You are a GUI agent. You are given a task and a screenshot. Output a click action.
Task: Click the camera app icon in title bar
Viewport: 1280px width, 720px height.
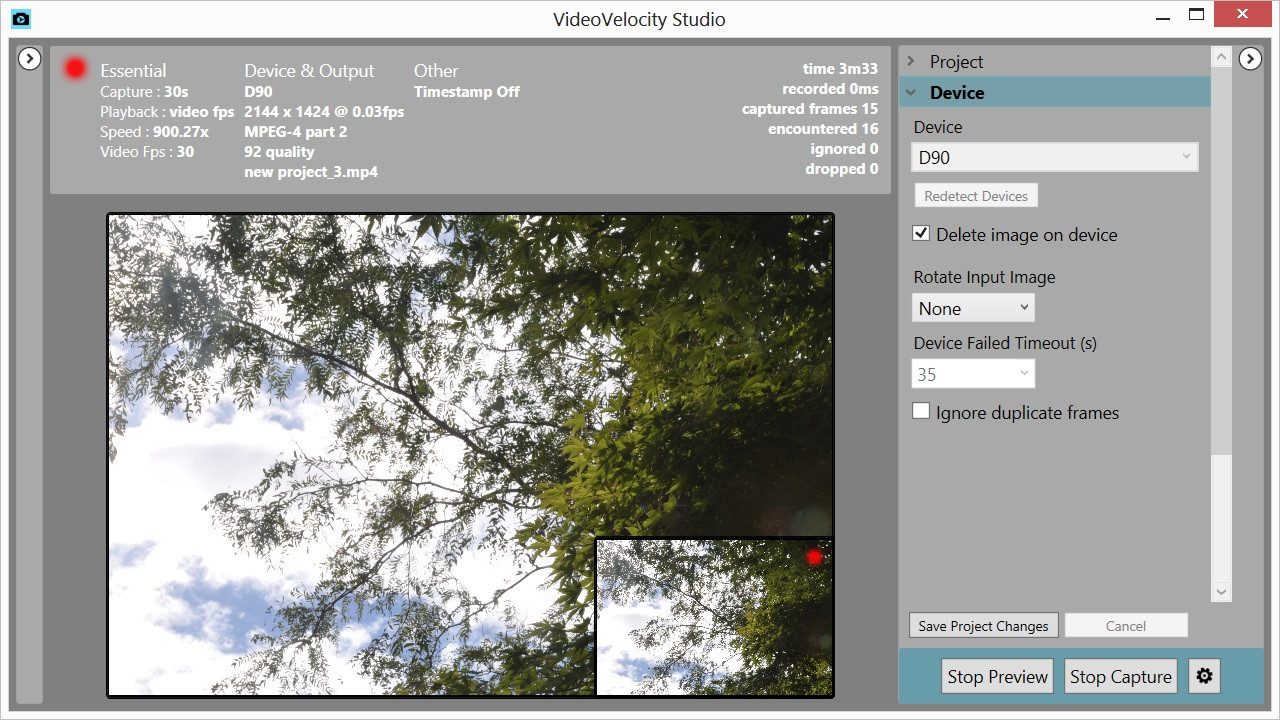pos(20,18)
